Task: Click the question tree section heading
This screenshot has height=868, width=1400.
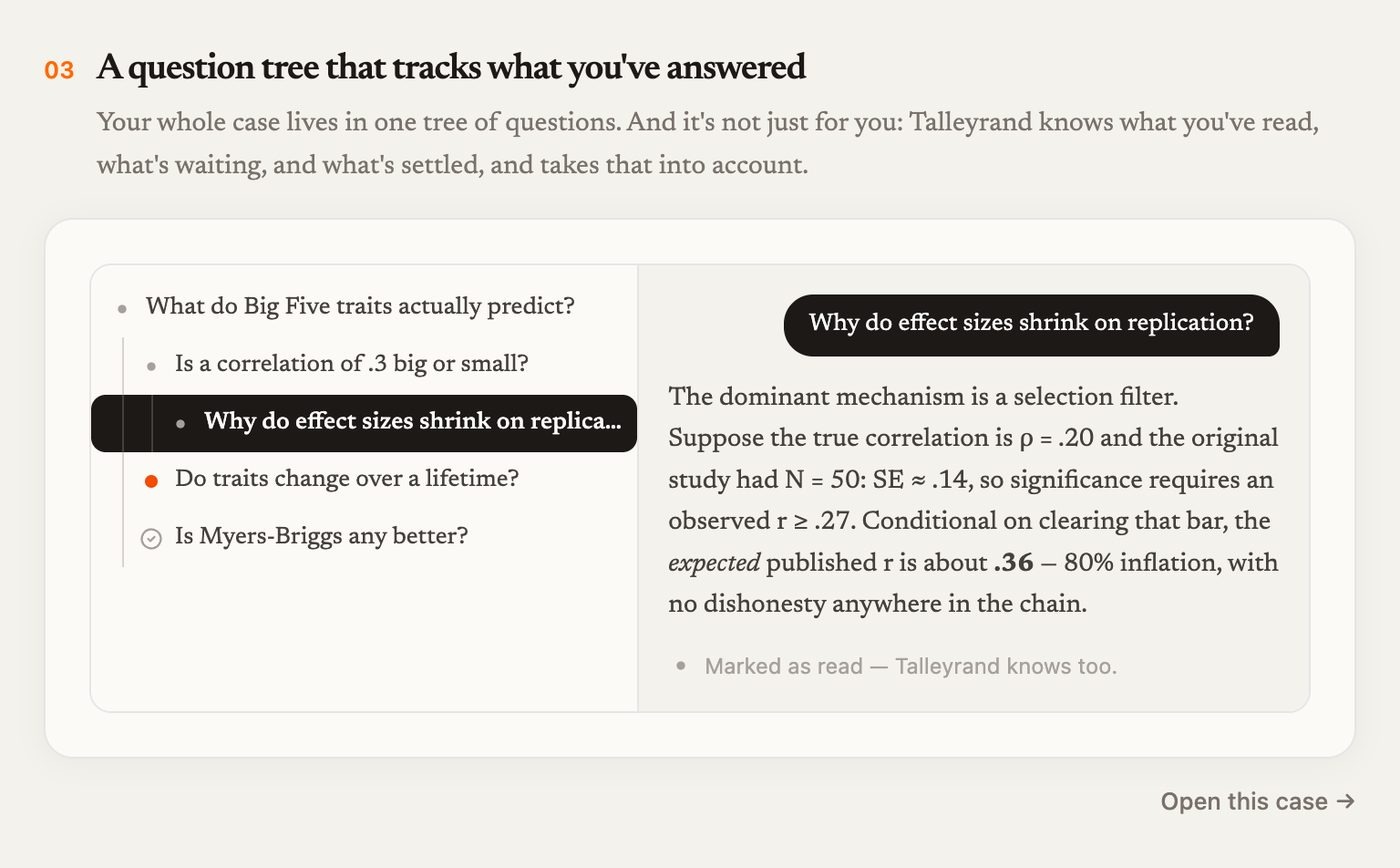Action: (x=451, y=68)
